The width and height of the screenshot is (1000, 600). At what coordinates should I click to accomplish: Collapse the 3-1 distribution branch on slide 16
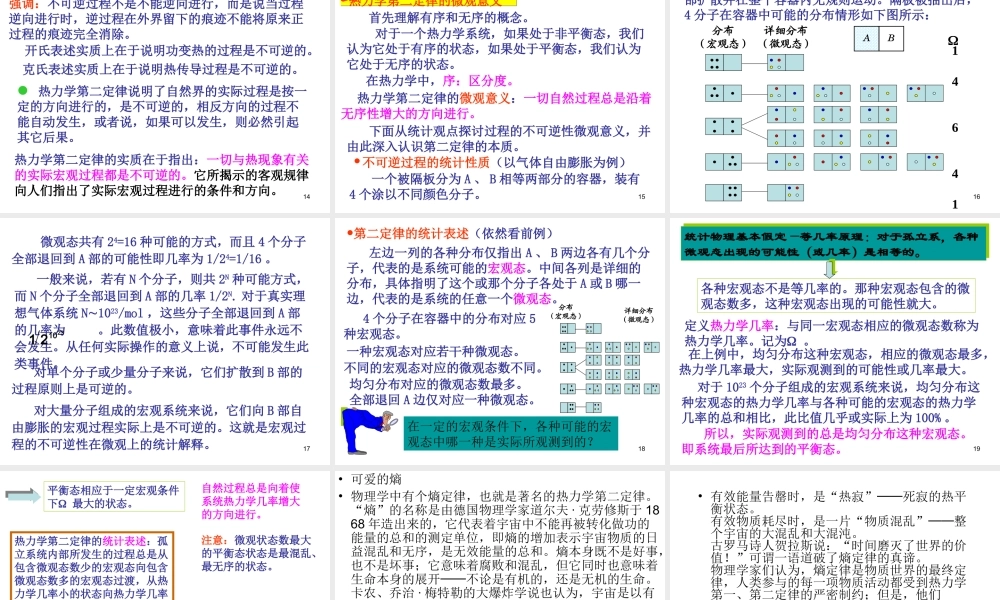pyautogui.click(x=721, y=93)
